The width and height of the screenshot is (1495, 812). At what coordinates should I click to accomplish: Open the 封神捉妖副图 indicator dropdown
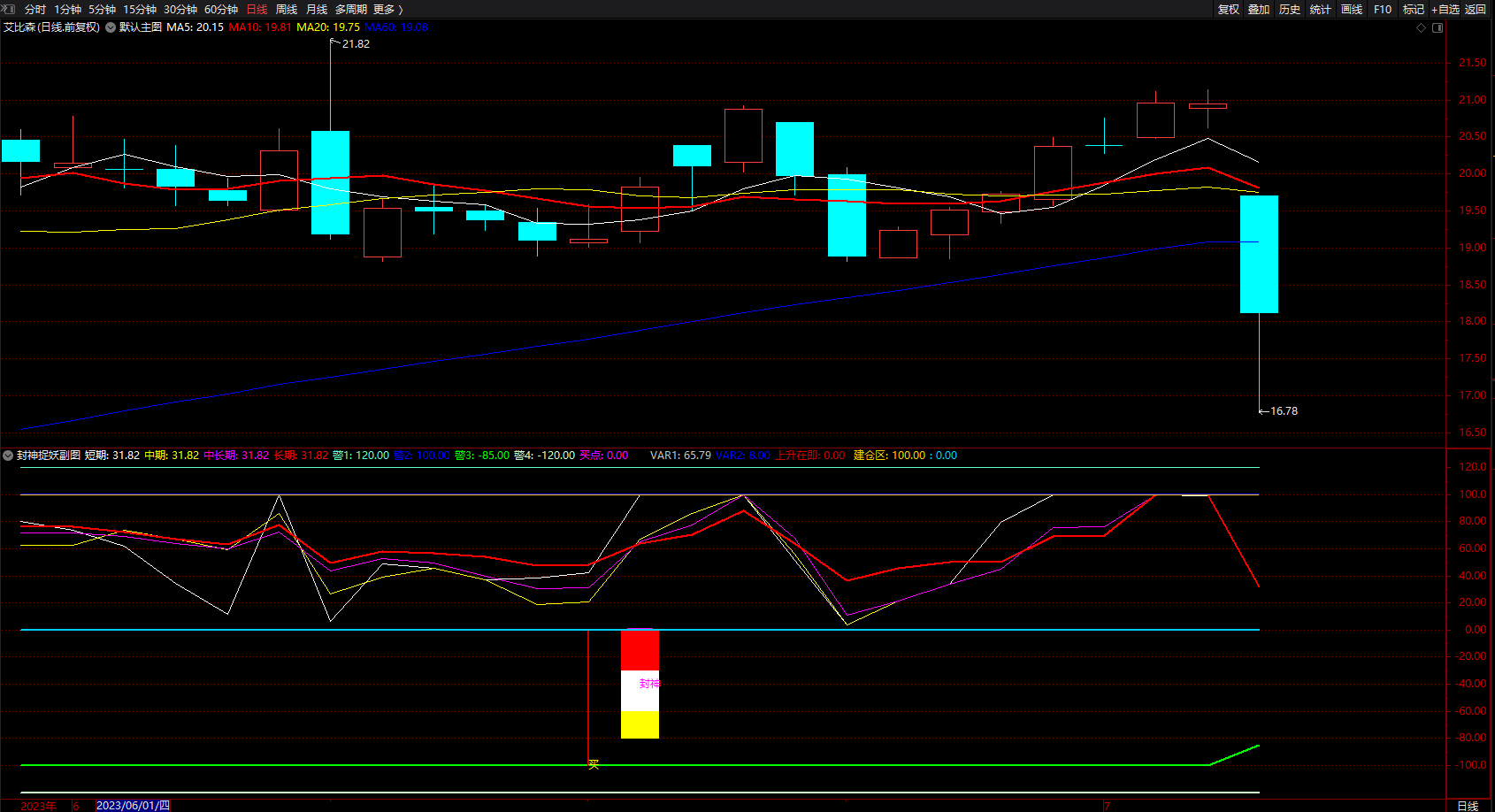(x=8, y=456)
